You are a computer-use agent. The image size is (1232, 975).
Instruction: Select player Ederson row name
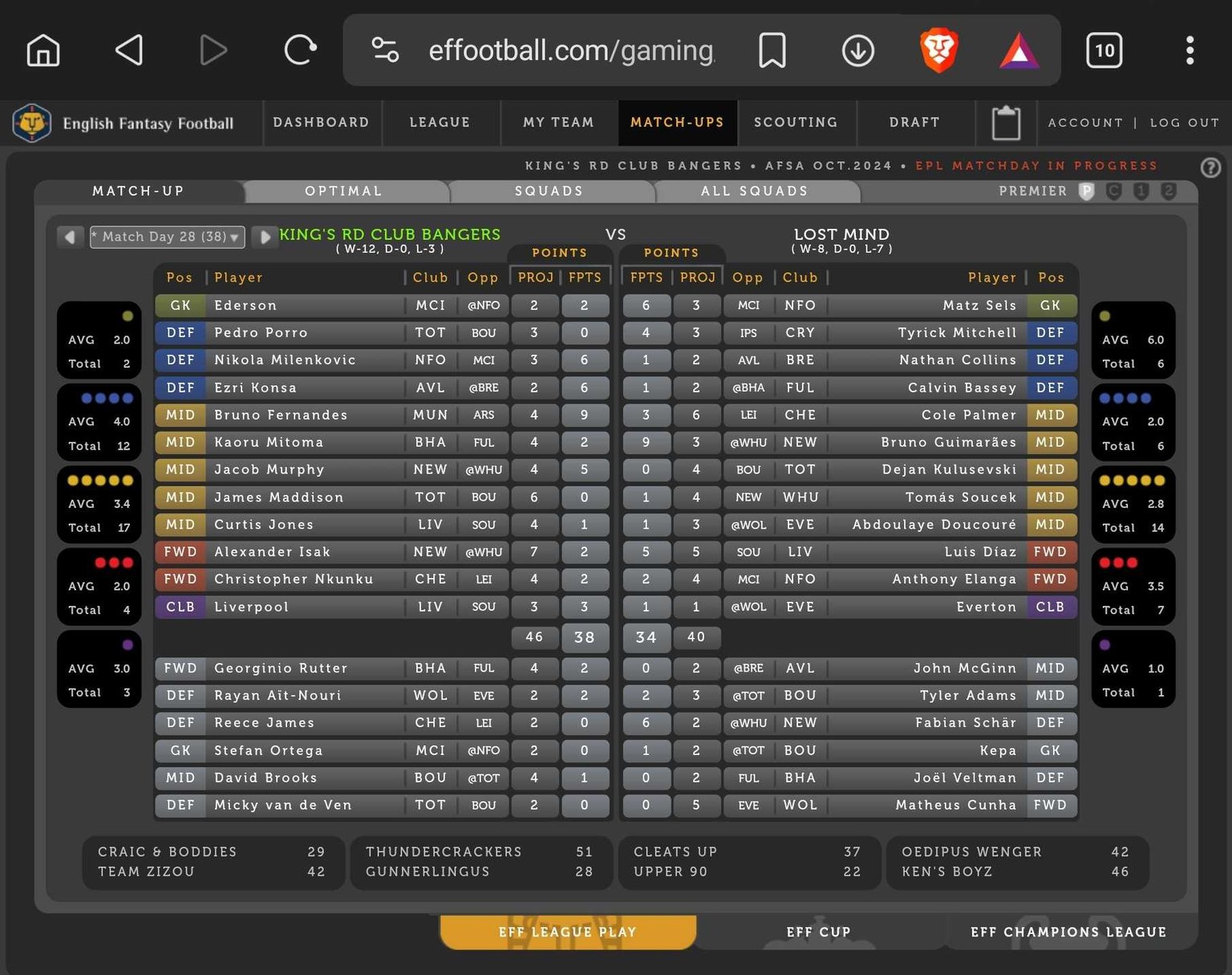[x=245, y=305]
